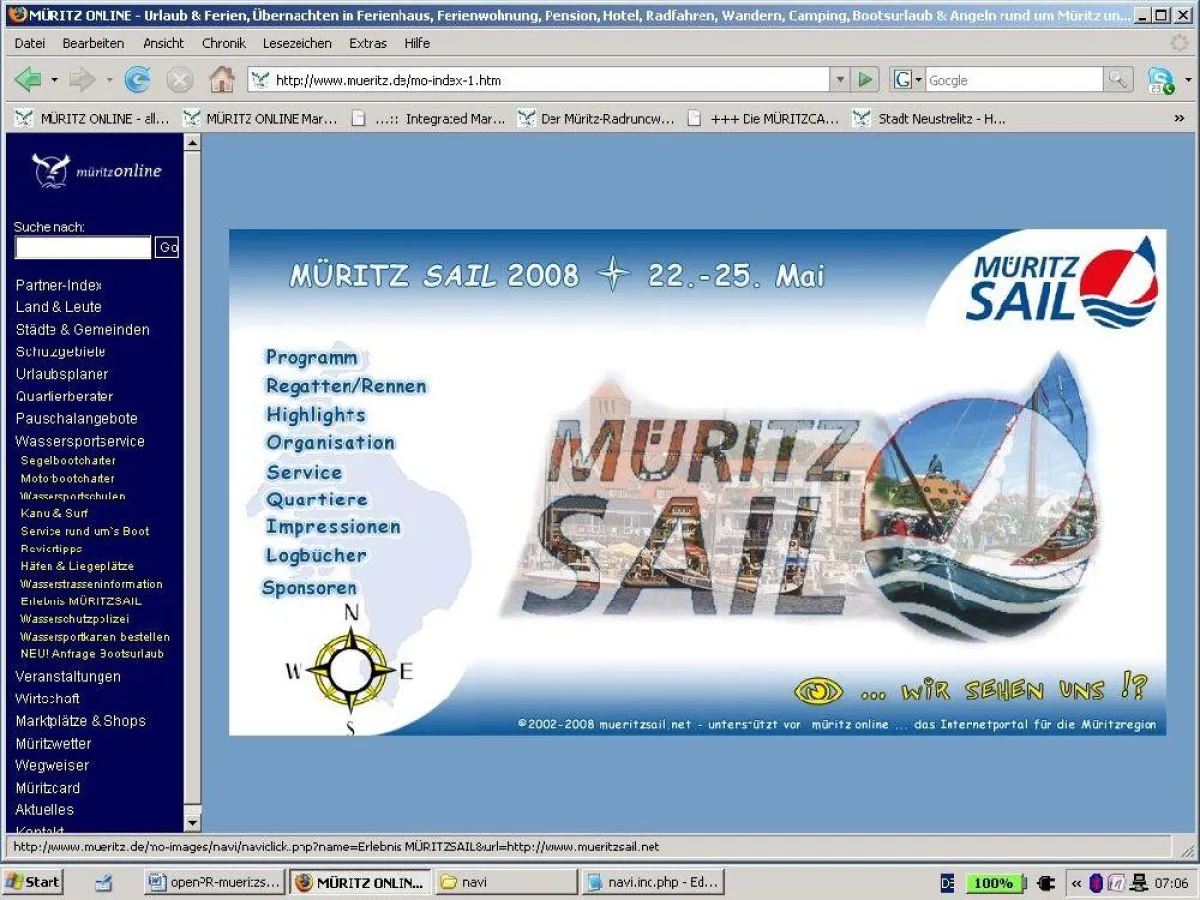
Task: Click the green 100% battery meter
Action: [x=995, y=882]
